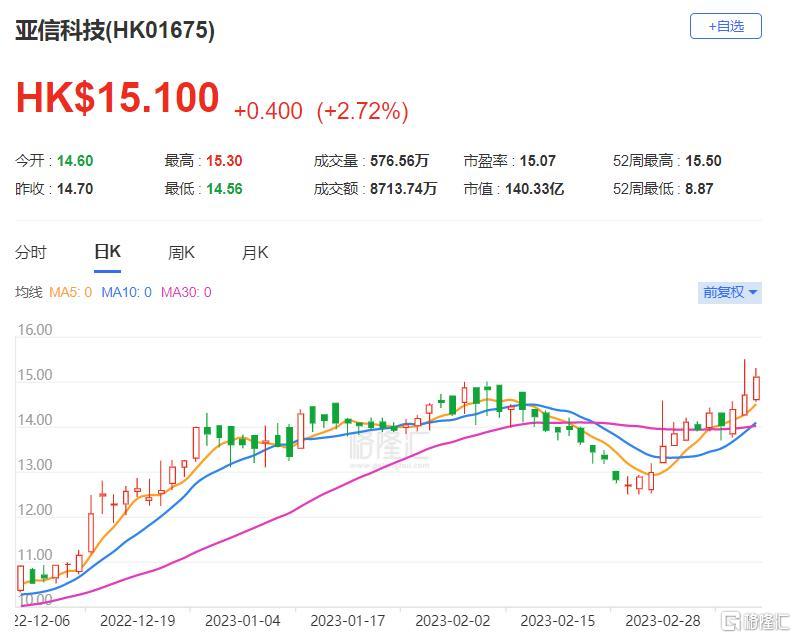The image size is (796, 638).
Task: Click the percentage change (+2.72%)
Action: [x=362, y=111]
